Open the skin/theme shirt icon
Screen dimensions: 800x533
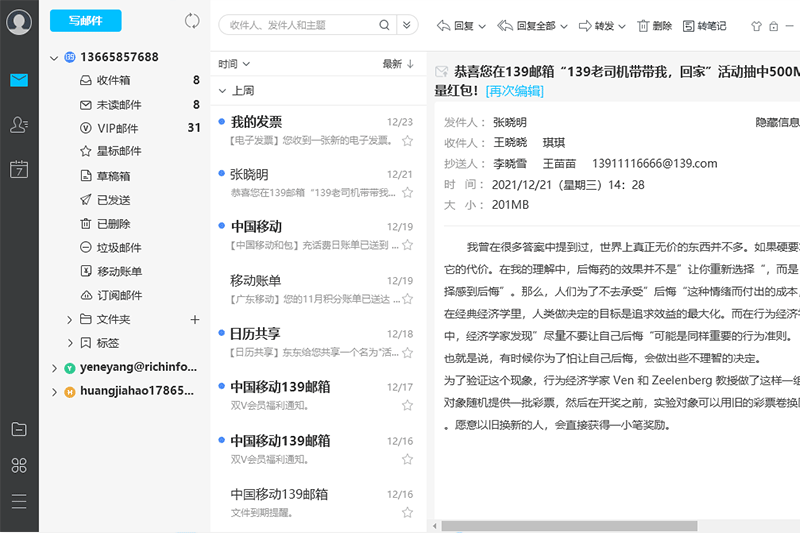point(756,26)
